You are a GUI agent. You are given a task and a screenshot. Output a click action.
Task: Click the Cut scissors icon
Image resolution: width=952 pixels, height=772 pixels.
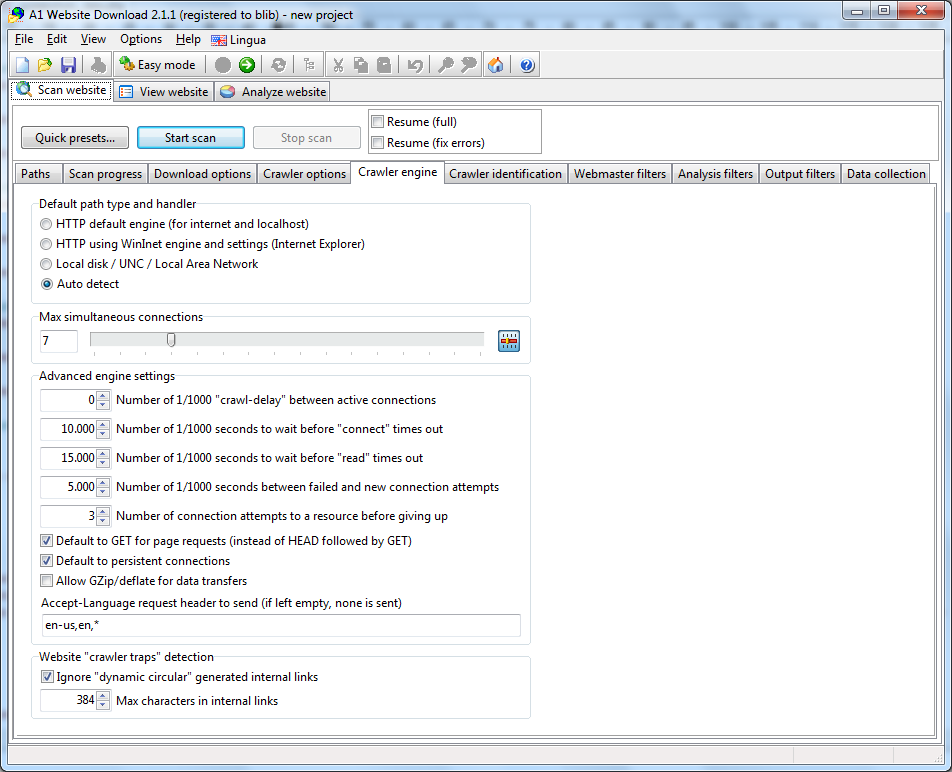click(338, 65)
